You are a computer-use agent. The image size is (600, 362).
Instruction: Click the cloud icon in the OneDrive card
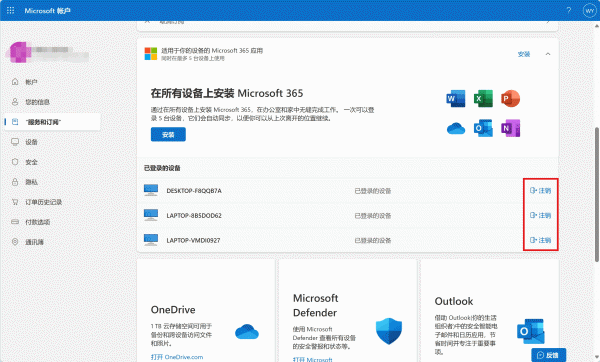(247, 331)
